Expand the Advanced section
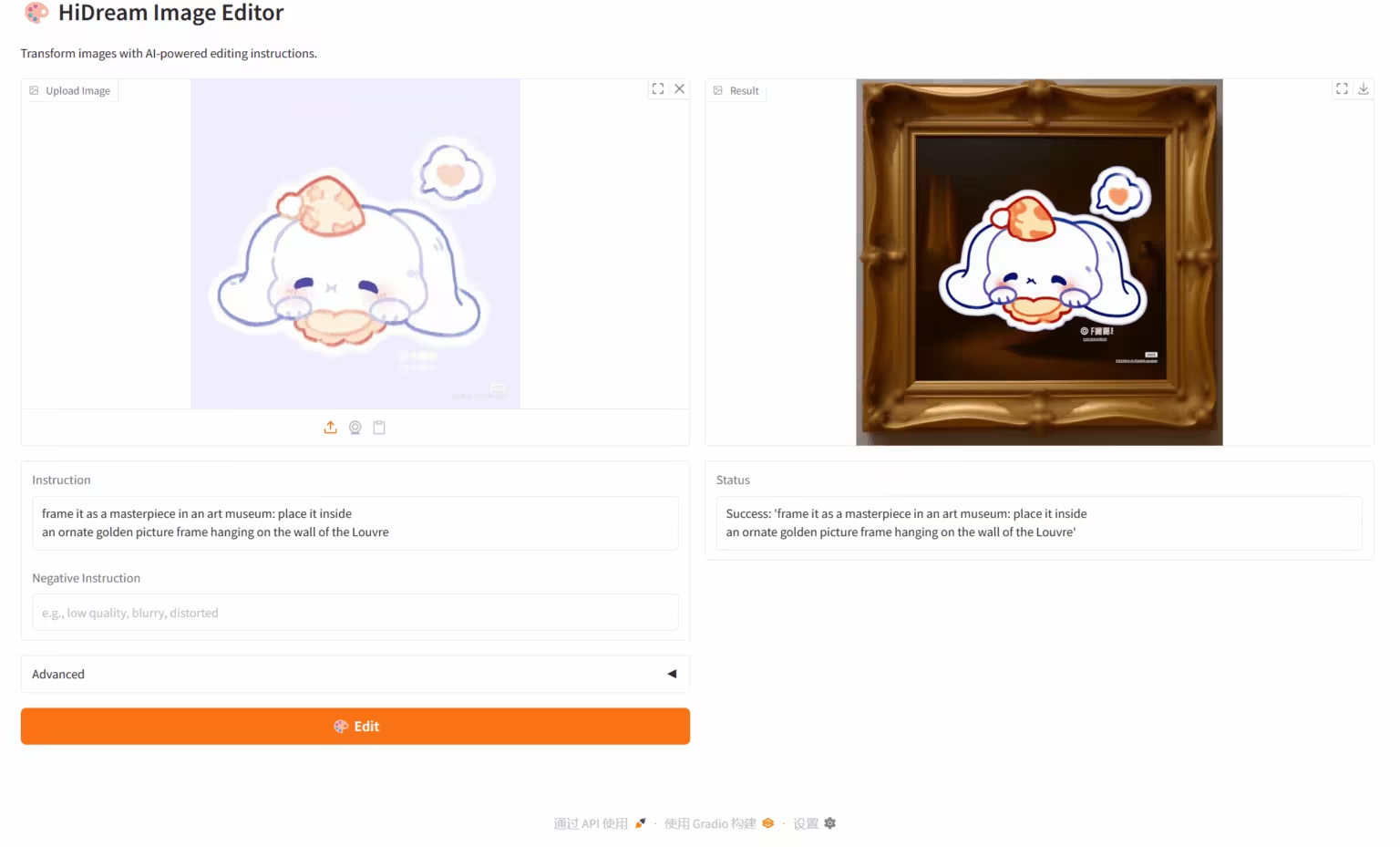Image resolution: width=1400 pixels, height=847 pixels. 355,674
